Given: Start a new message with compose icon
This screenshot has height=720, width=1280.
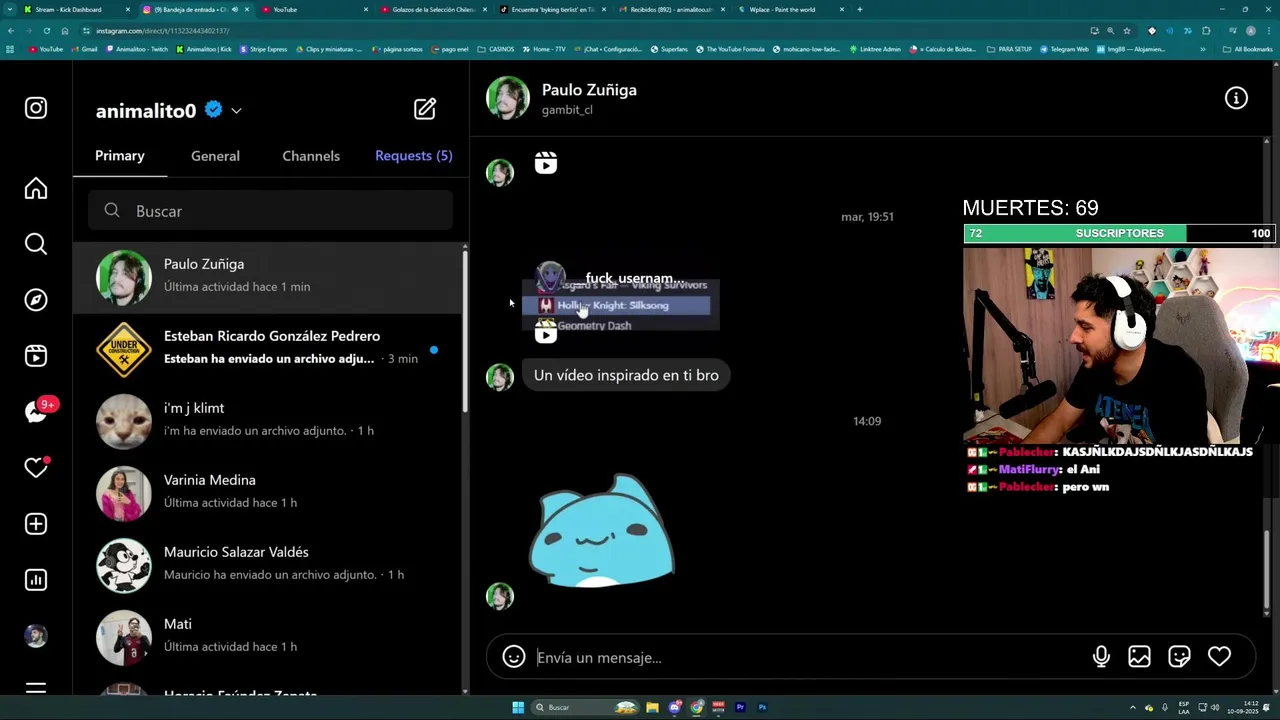Looking at the screenshot, I should [x=425, y=109].
